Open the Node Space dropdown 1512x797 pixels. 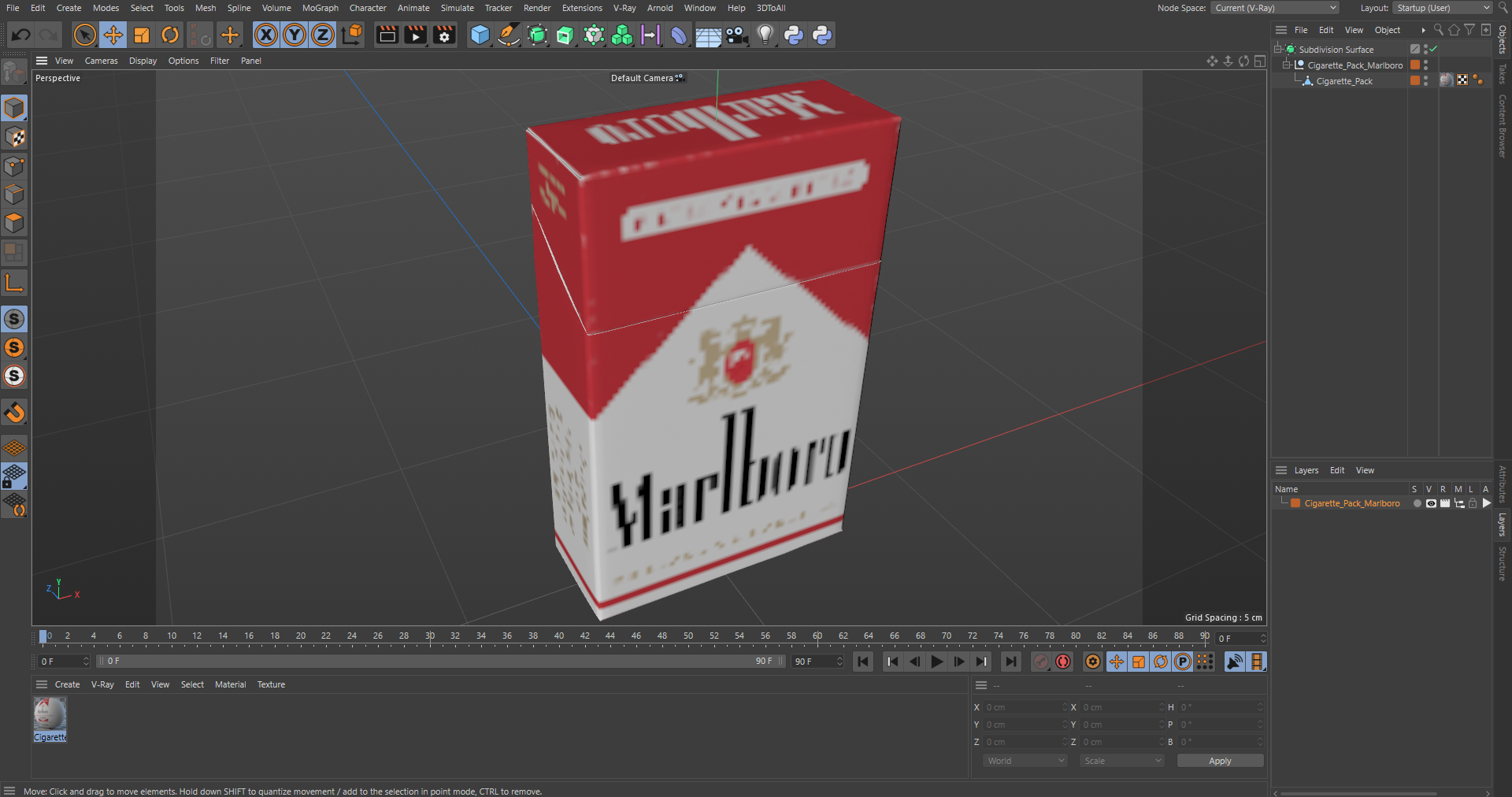(1275, 8)
